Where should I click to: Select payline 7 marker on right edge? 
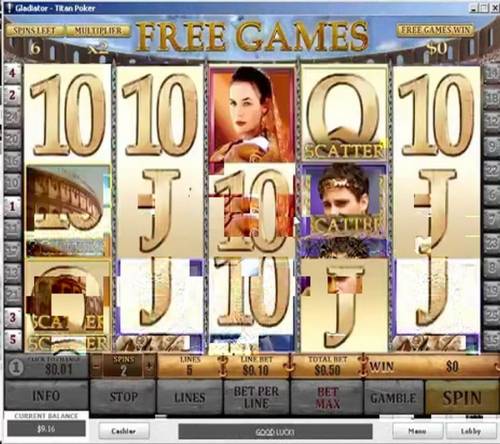point(492,220)
